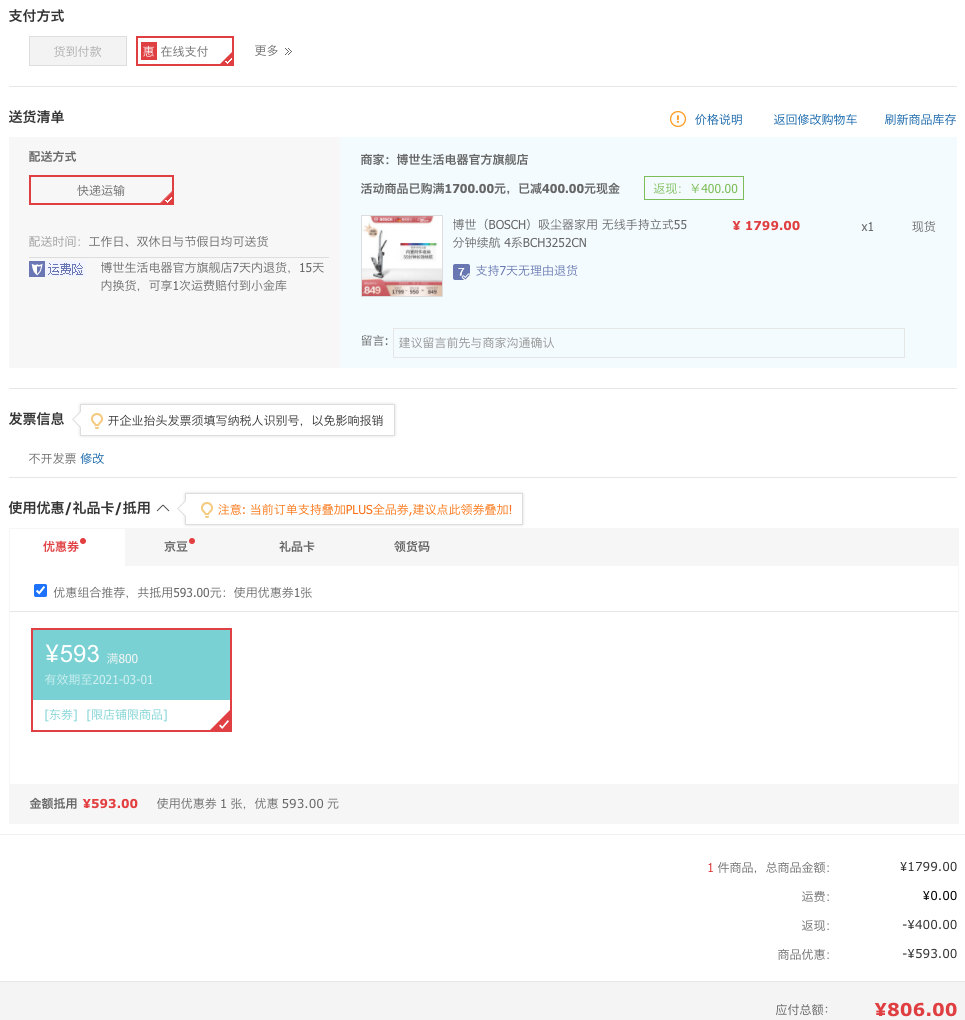Click the 开企业抬头发票 invoice tip text

point(245,421)
